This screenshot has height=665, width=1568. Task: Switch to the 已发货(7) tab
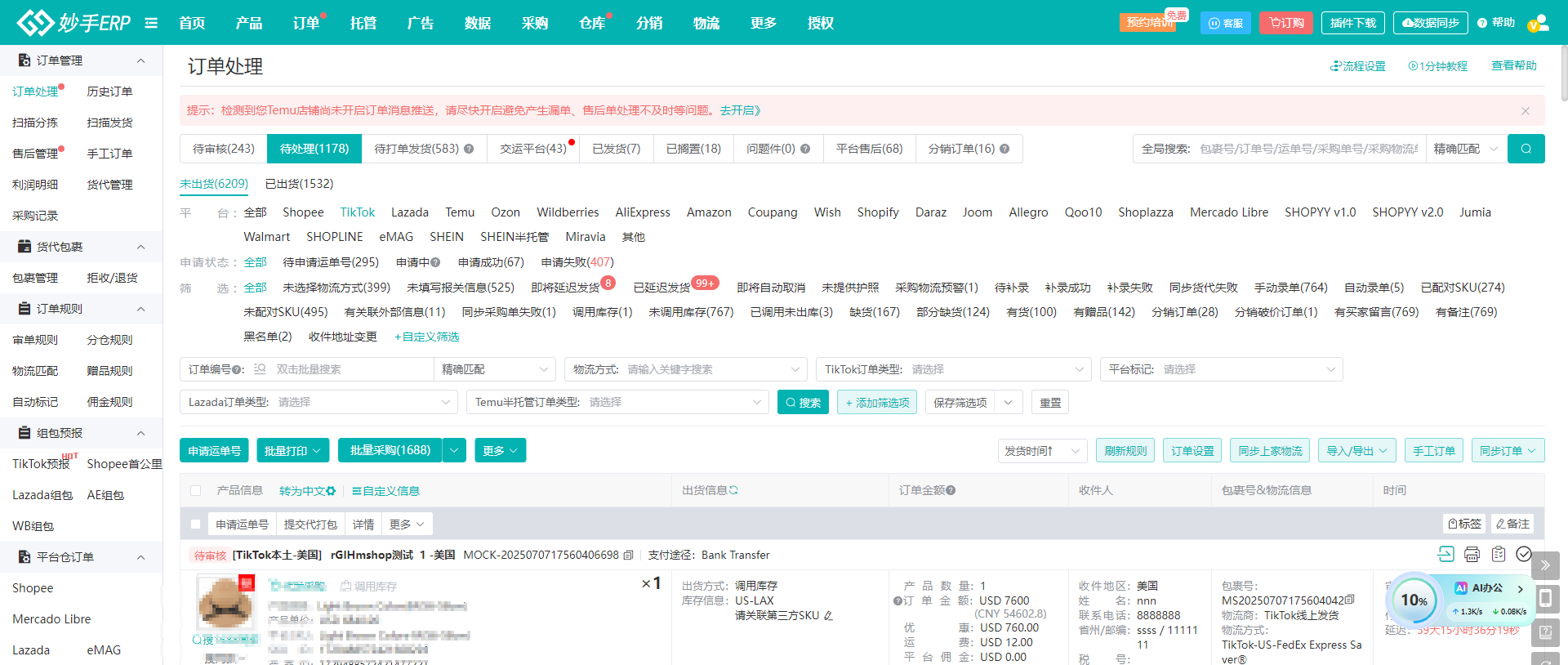click(616, 149)
